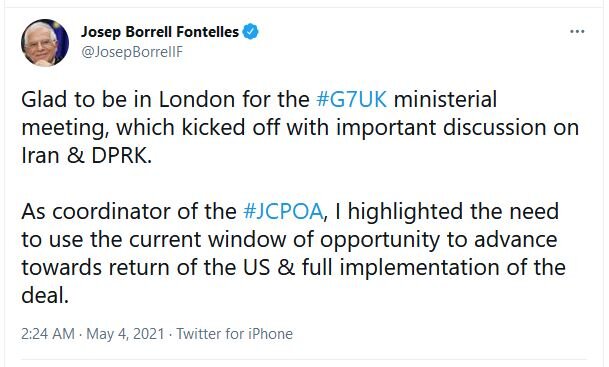Click the paragraph starting 'As coordinator'
The height and width of the screenshot is (367, 609).
click(x=293, y=253)
